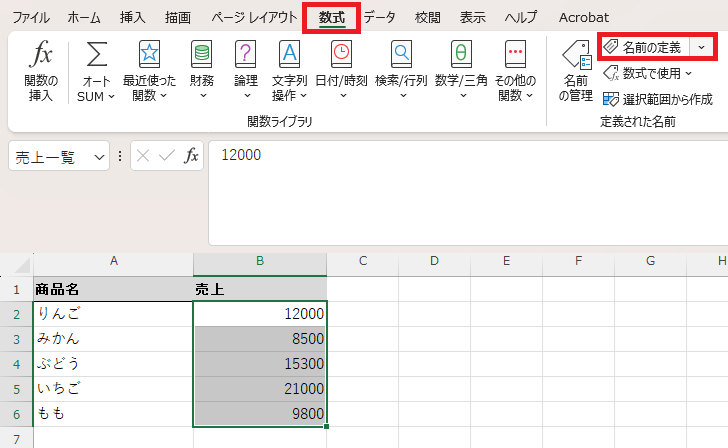728x448 pixels.
Task: Click the cell with 9800
Action: click(260, 414)
